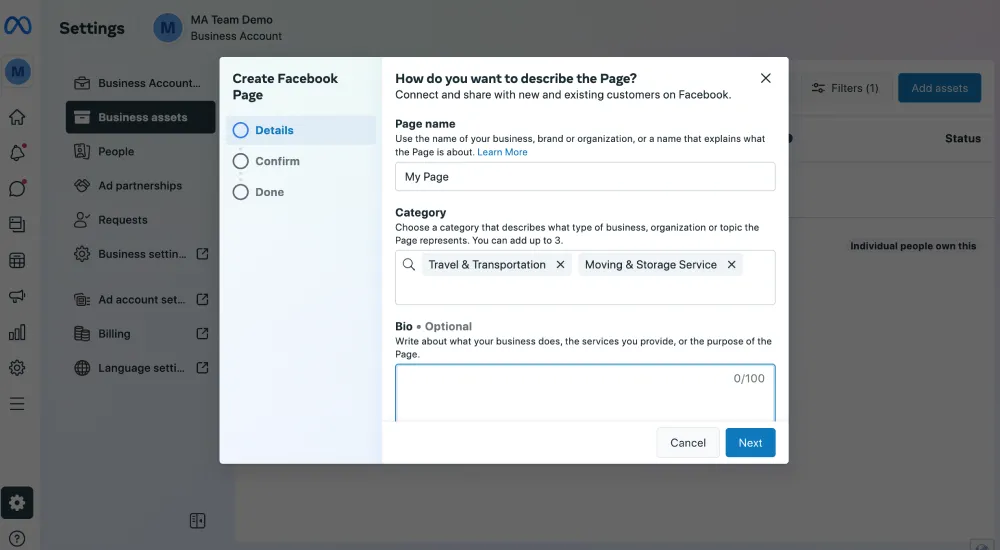Open notifications bell icon
The image size is (1000, 550).
[x=17, y=153]
